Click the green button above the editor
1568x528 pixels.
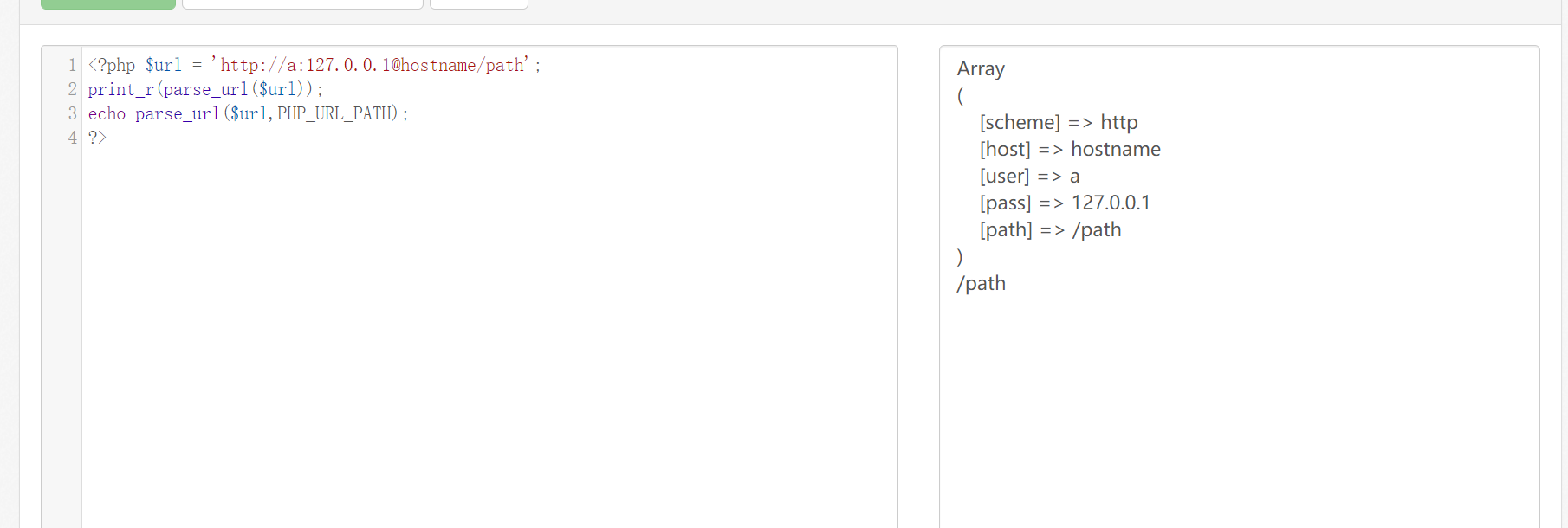point(108,3)
